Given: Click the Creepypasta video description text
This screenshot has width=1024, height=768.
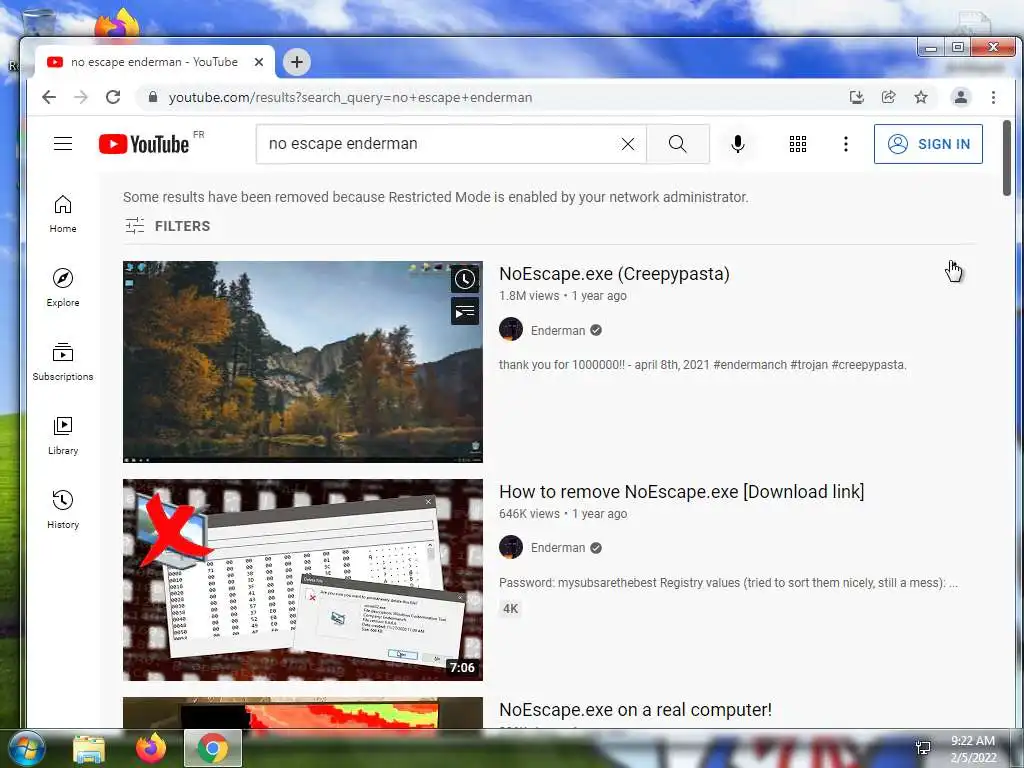Looking at the screenshot, I should coord(703,365).
